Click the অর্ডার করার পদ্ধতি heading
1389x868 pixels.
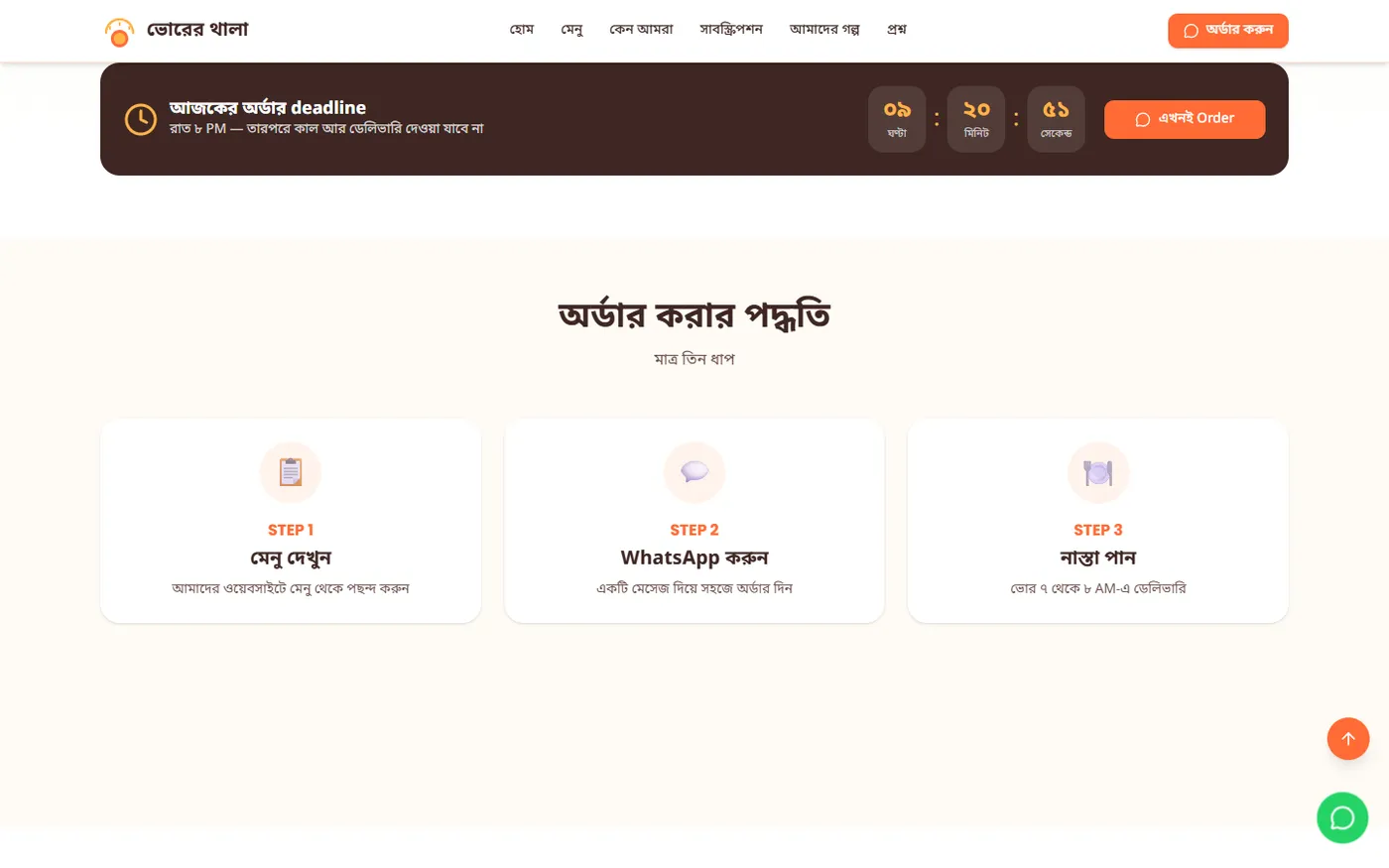(694, 314)
